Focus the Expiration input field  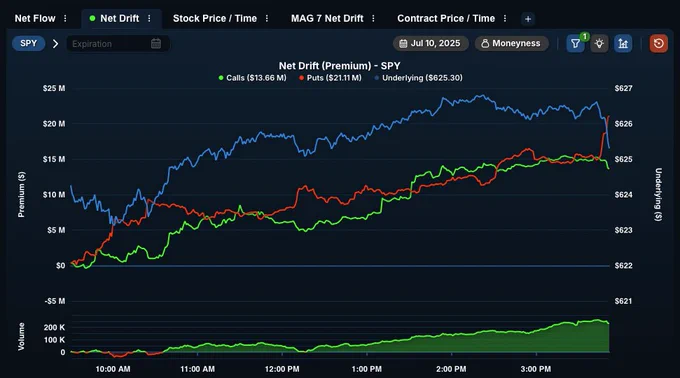[x=118, y=44]
